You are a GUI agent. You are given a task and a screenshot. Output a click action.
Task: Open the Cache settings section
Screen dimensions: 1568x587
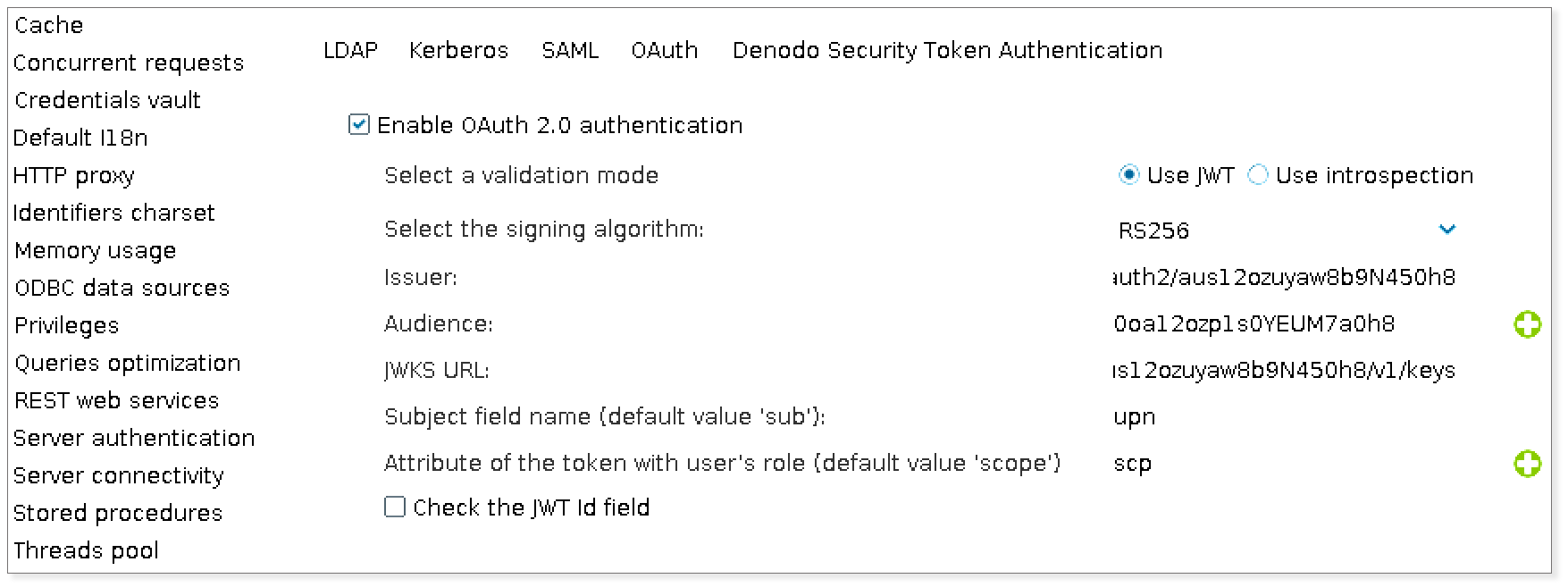pos(47,24)
